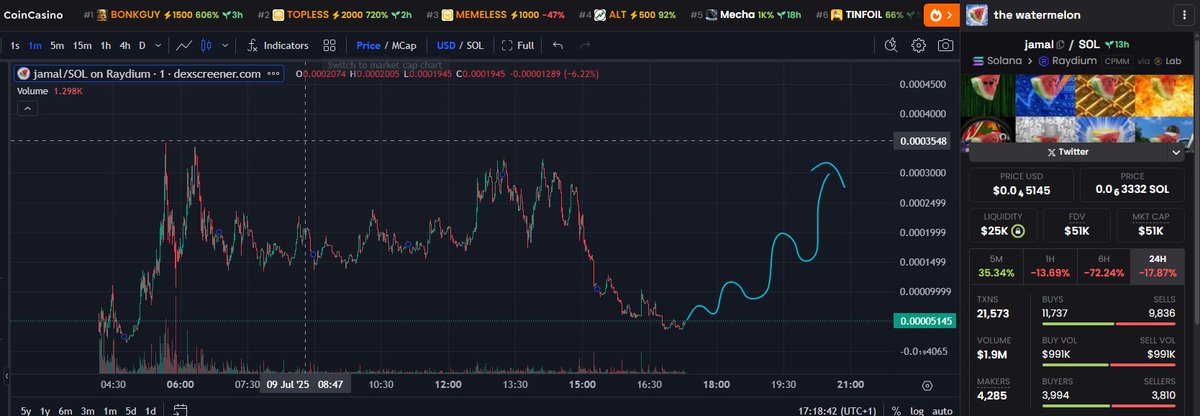Expand the timeframe dropdown arrow

158,45
